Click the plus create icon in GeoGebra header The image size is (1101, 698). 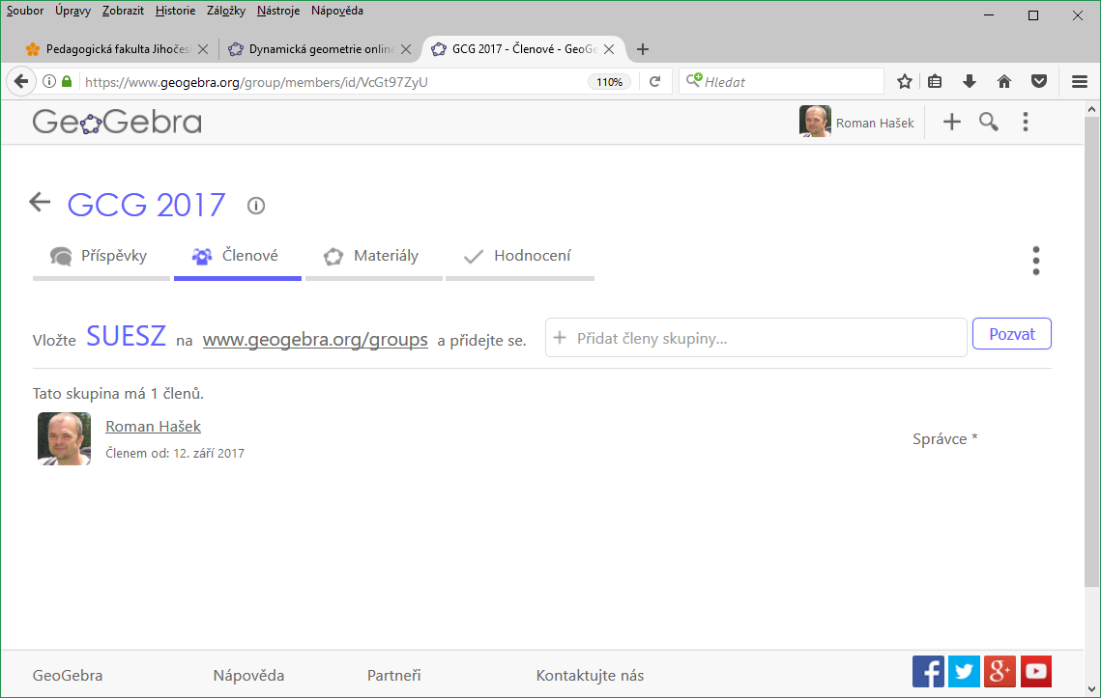coord(951,122)
